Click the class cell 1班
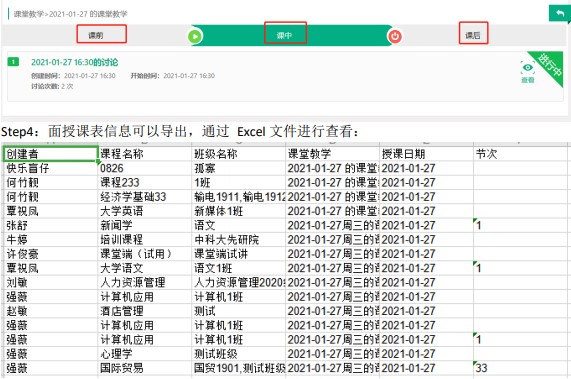 239,182
